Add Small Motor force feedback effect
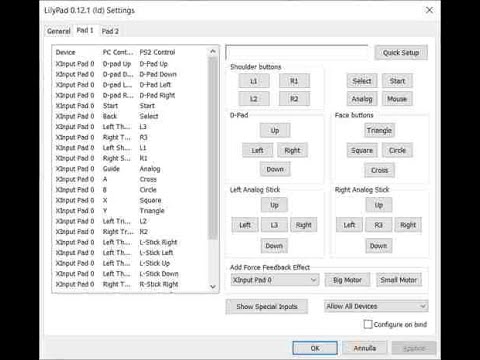The image size is (480, 360). pyautogui.click(x=399, y=280)
